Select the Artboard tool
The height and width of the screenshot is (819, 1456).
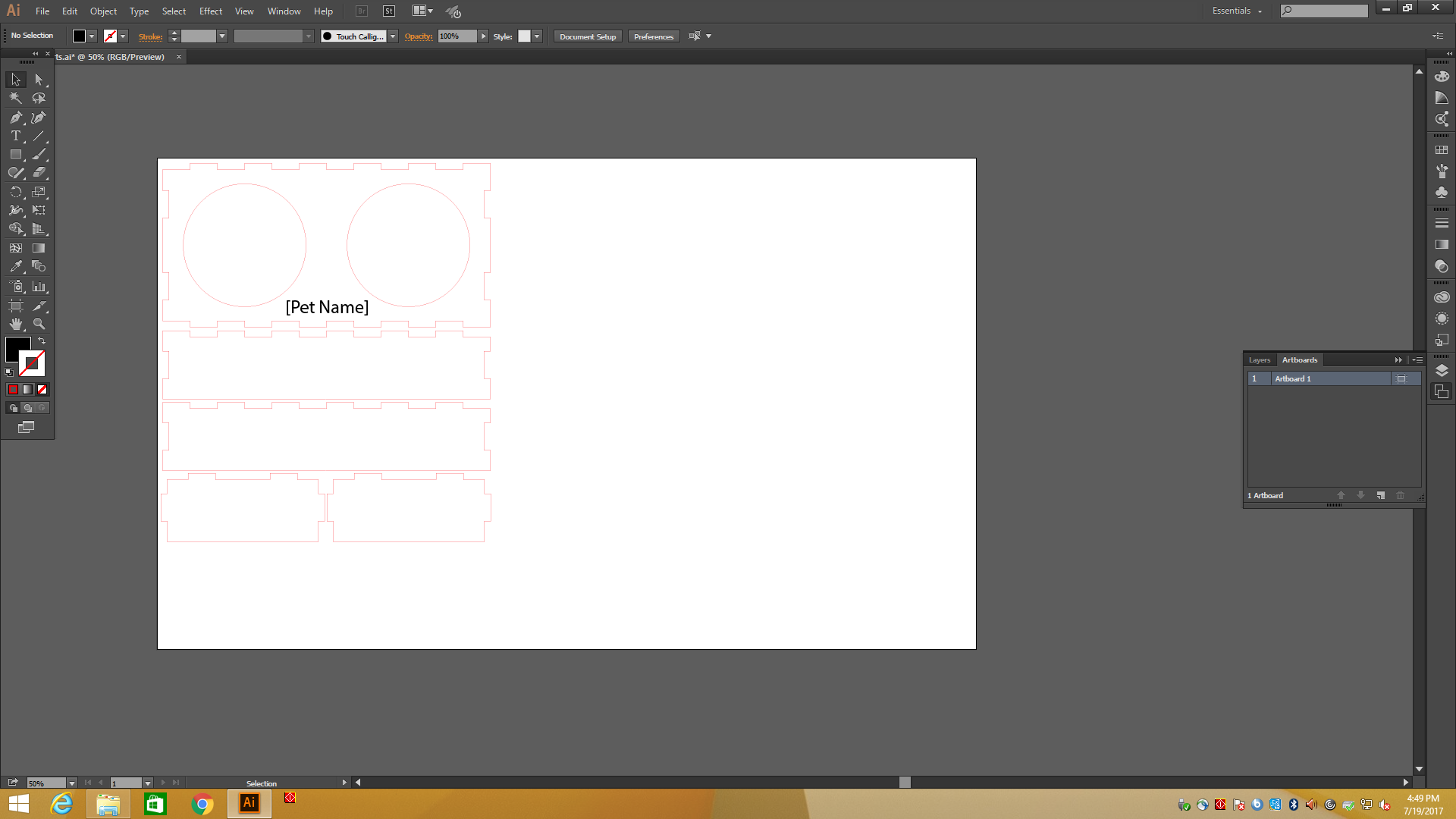pyautogui.click(x=16, y=306)
